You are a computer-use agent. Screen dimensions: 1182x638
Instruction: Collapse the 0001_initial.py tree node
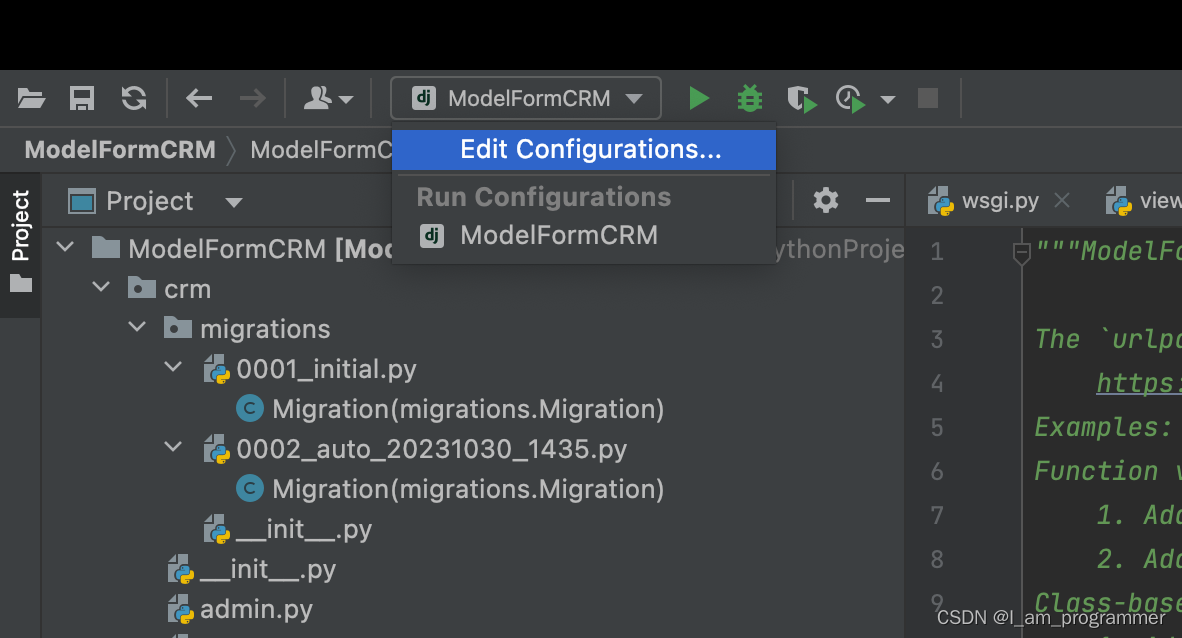[x=172, y=368]
